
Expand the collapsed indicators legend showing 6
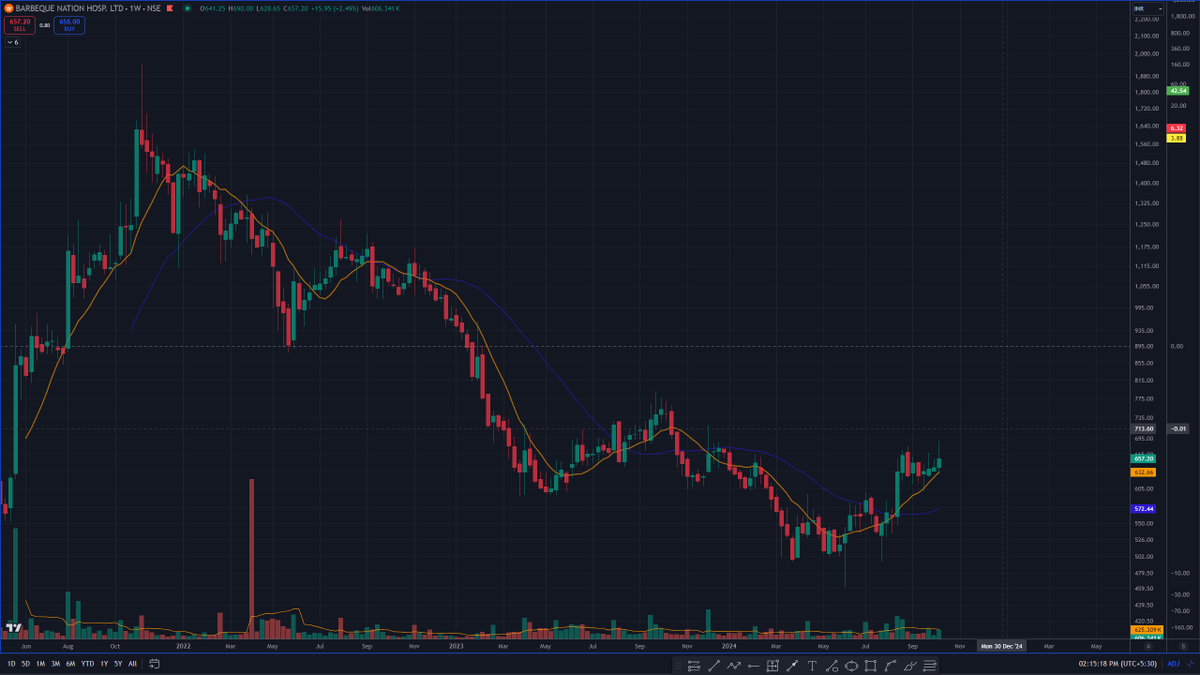tap(13, 42)
